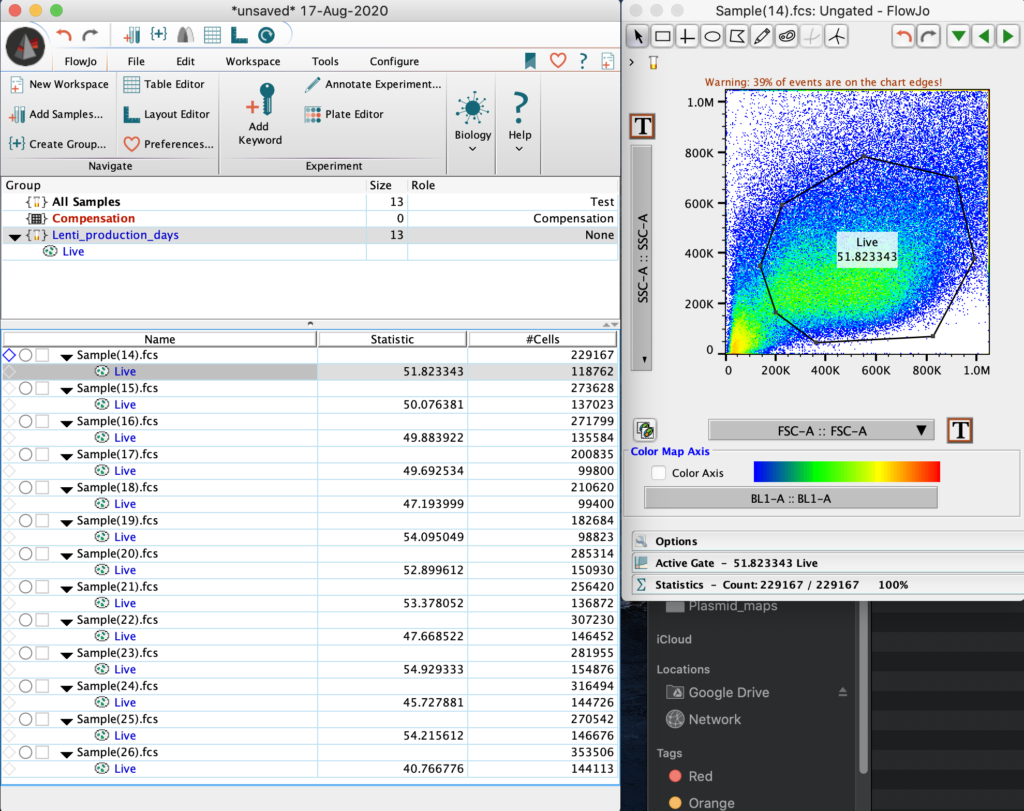Click the sample tube icon in graph window

point(653,63)
